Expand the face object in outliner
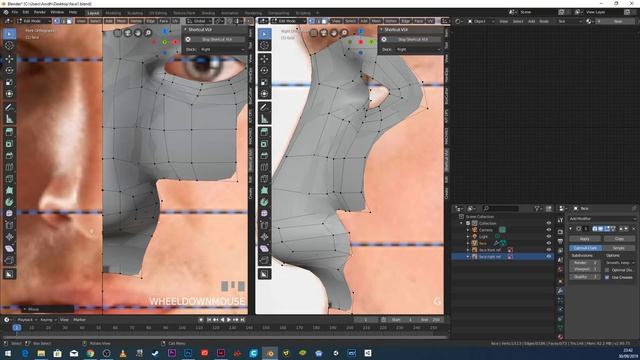The width and height of the screenshot is (640, 360). click(x=468, y=243)
